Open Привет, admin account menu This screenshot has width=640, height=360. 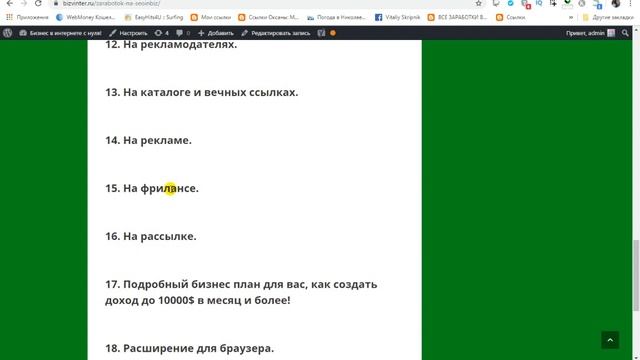click(590, 33)
